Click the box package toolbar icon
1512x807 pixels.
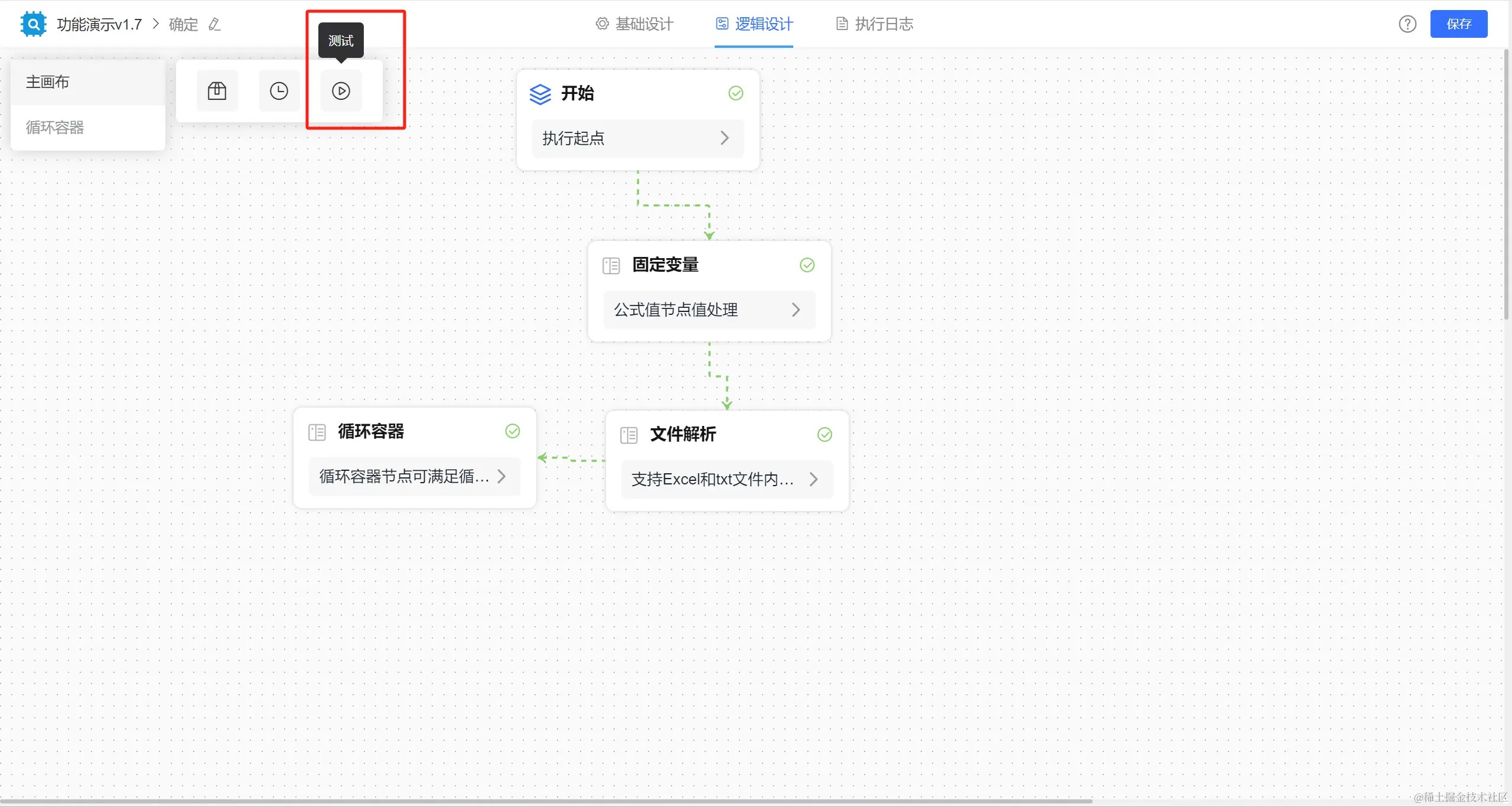tap(217, 91)
